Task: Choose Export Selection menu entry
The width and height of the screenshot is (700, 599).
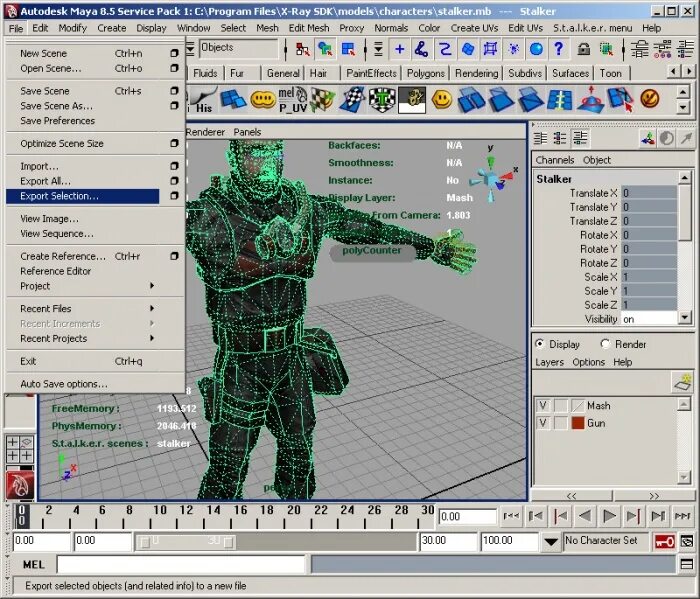Action: 83,196
